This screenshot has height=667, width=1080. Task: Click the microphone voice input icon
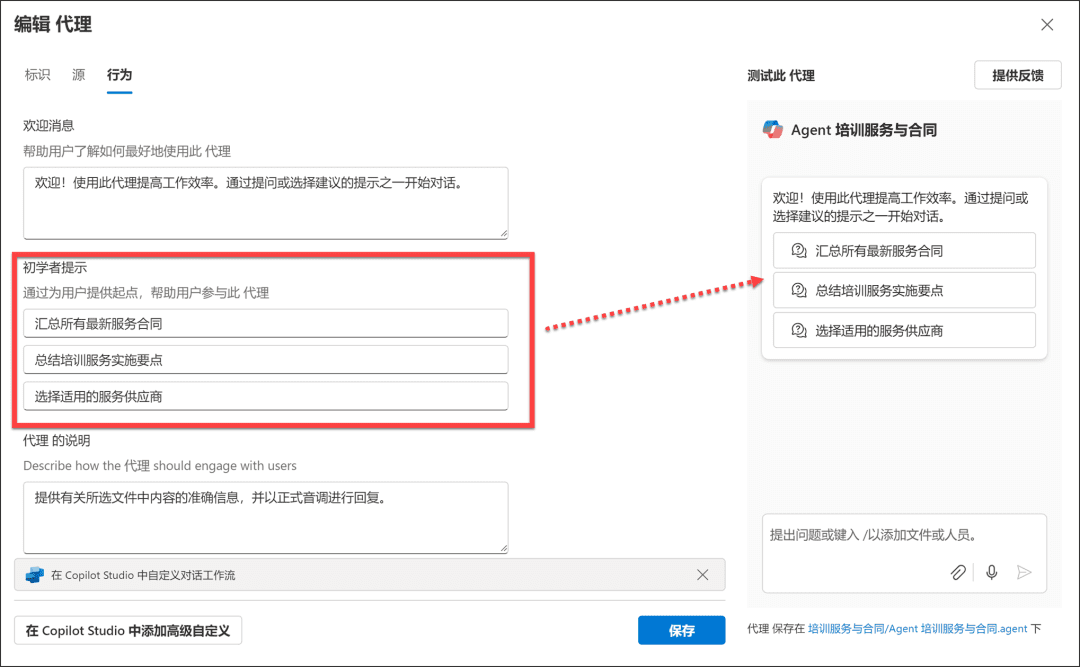pyautogui.click(x=992, y=572)
